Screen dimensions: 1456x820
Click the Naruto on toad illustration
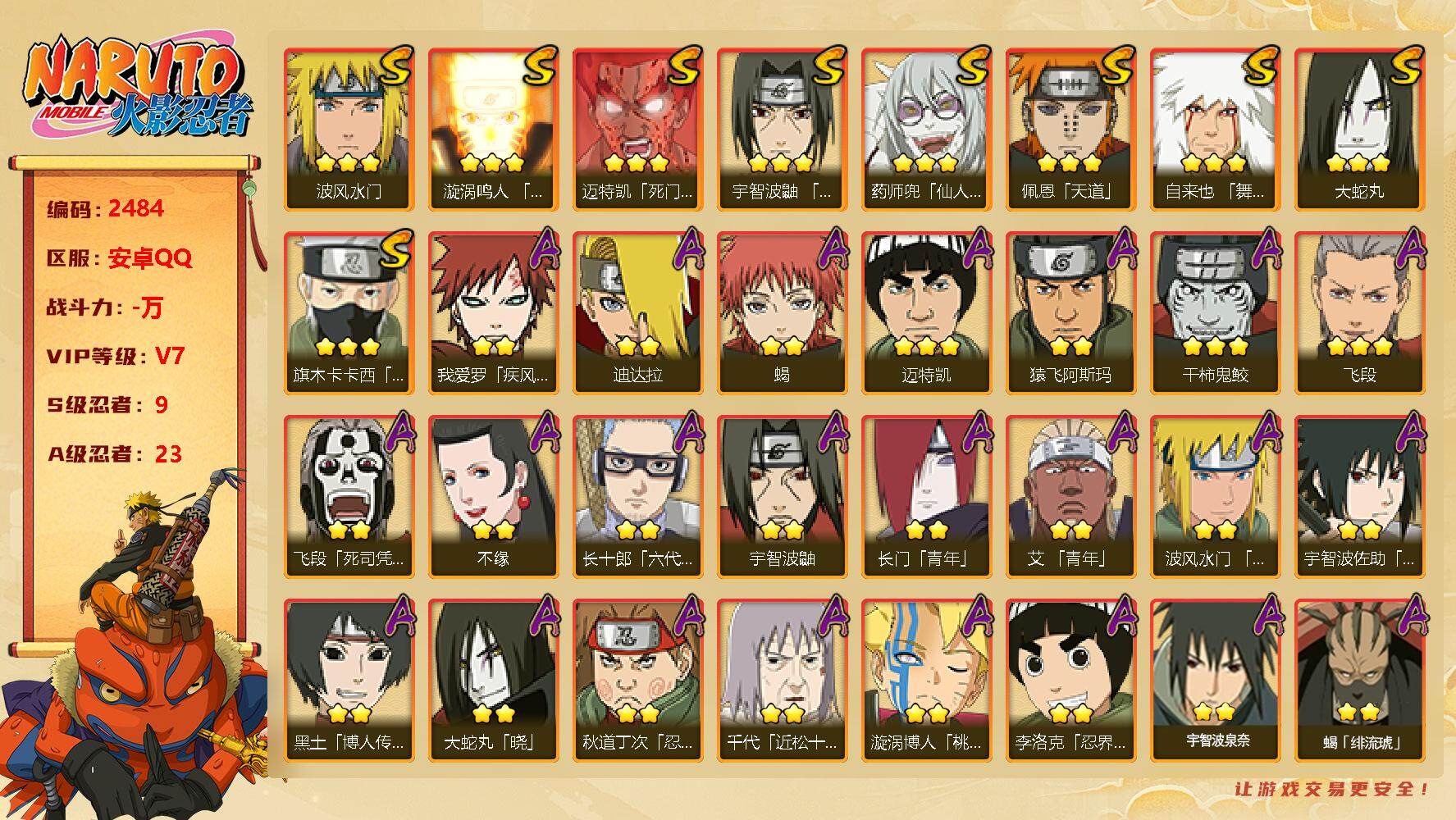point(135,644)
